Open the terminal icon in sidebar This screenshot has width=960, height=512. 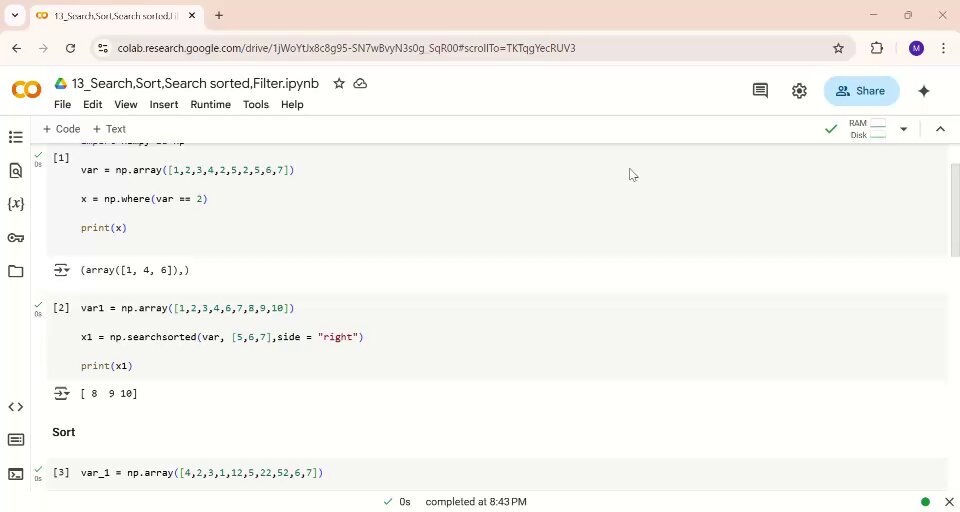(16, 474)
